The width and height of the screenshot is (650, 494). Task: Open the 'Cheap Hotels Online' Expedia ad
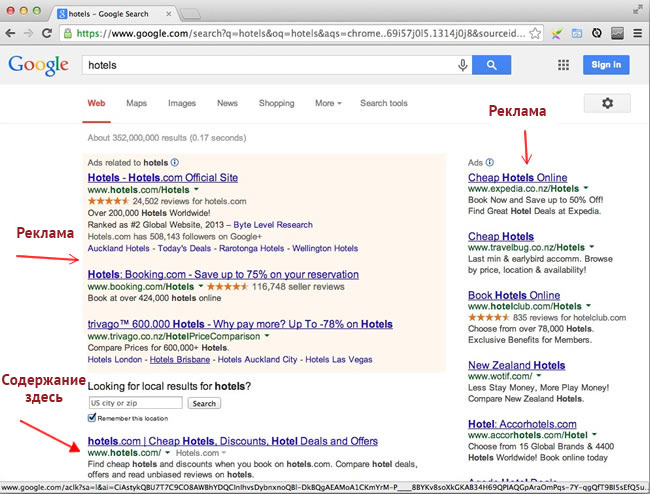[517, 177]
